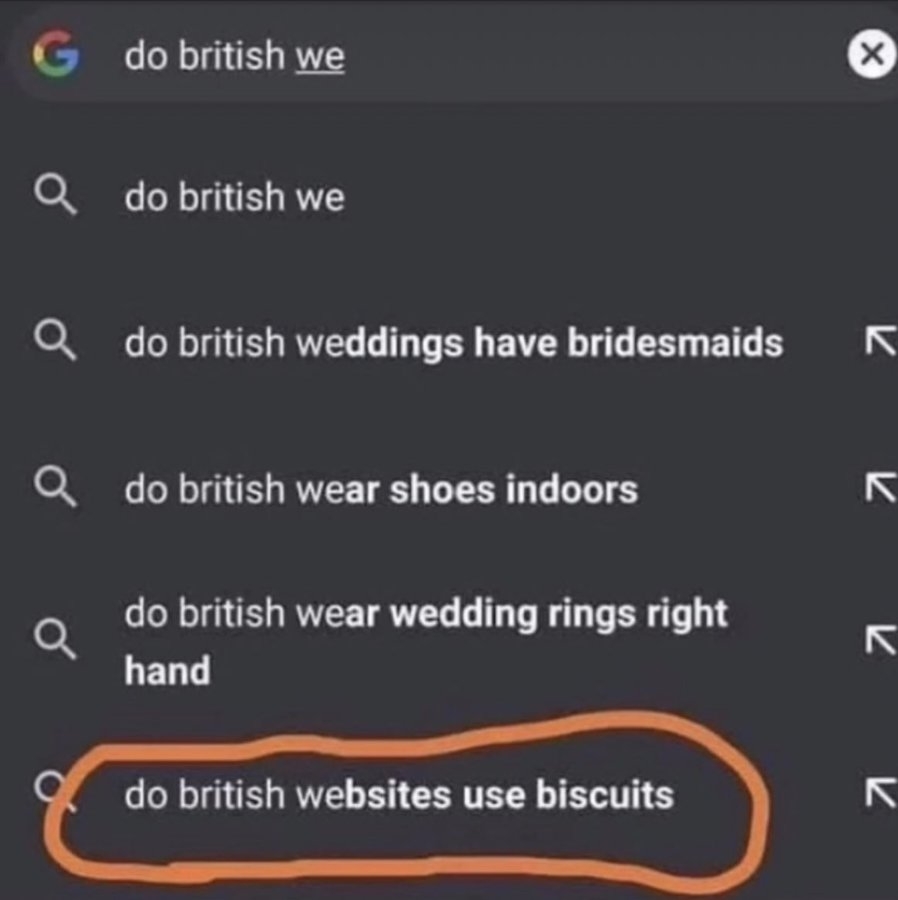
Task: Insert wedding rings suggestion using its arrow
Action: (878, 638)
